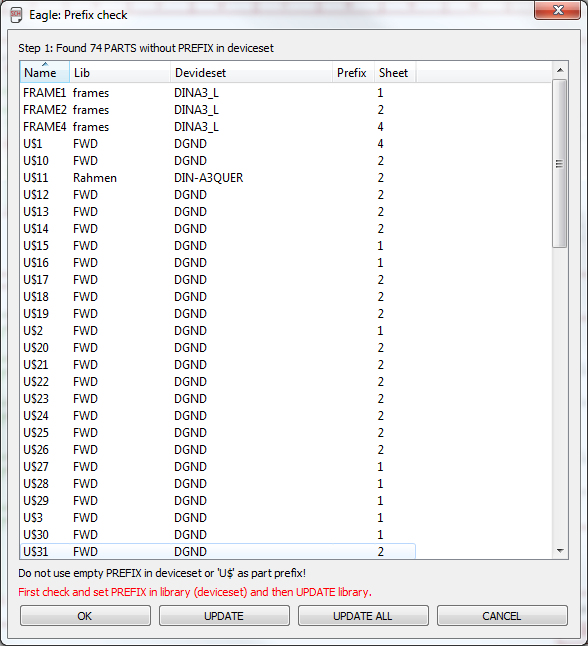Click the UPDATE button
Screen dimensions: 588x647
click(x=224, y=616)
